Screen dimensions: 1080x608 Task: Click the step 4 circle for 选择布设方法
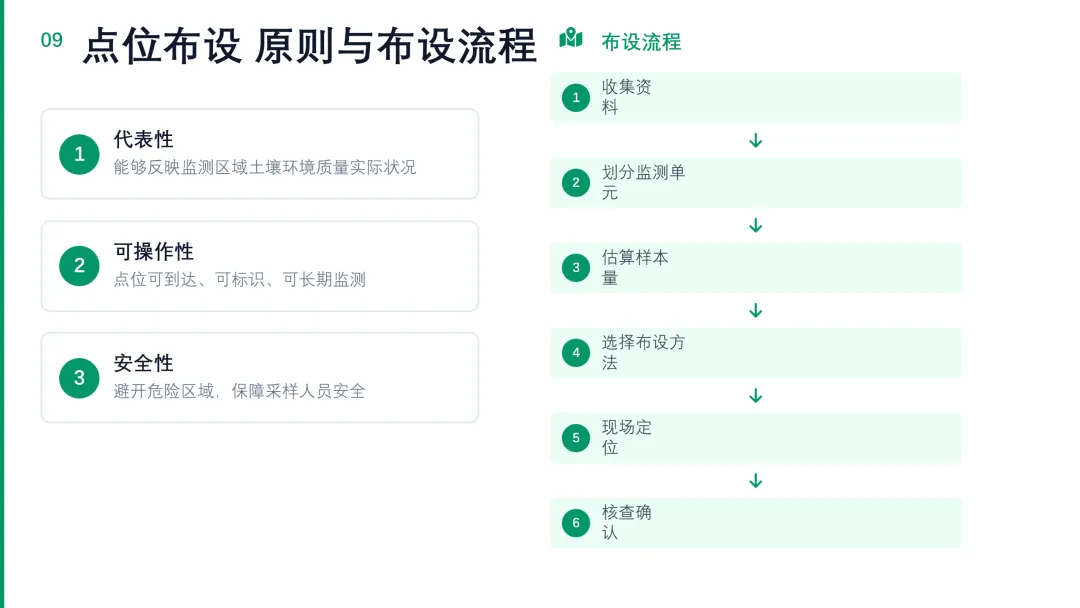point(576,353)
